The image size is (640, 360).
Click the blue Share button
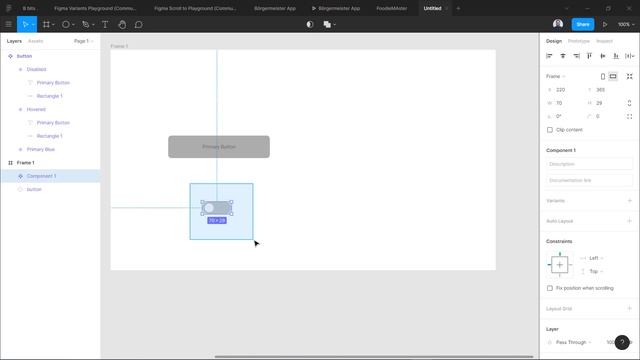(582, 24)
